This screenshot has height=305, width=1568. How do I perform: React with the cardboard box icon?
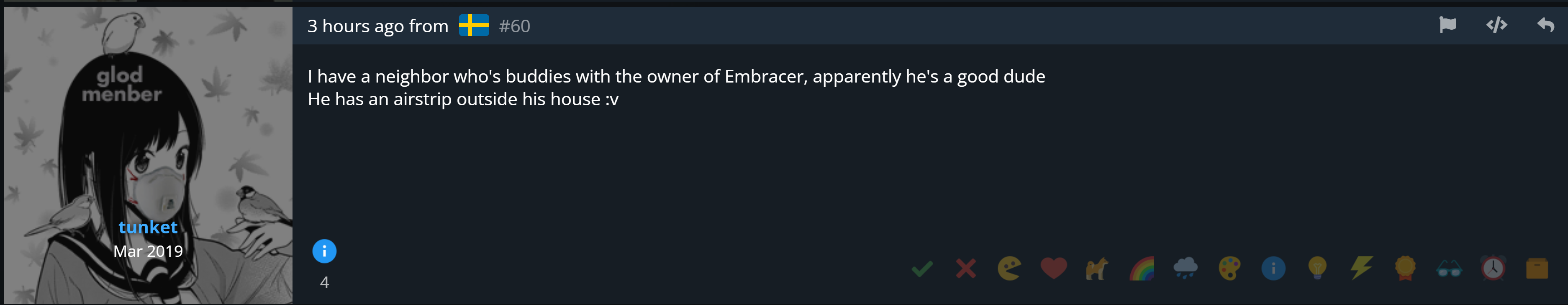(1537, 269)
